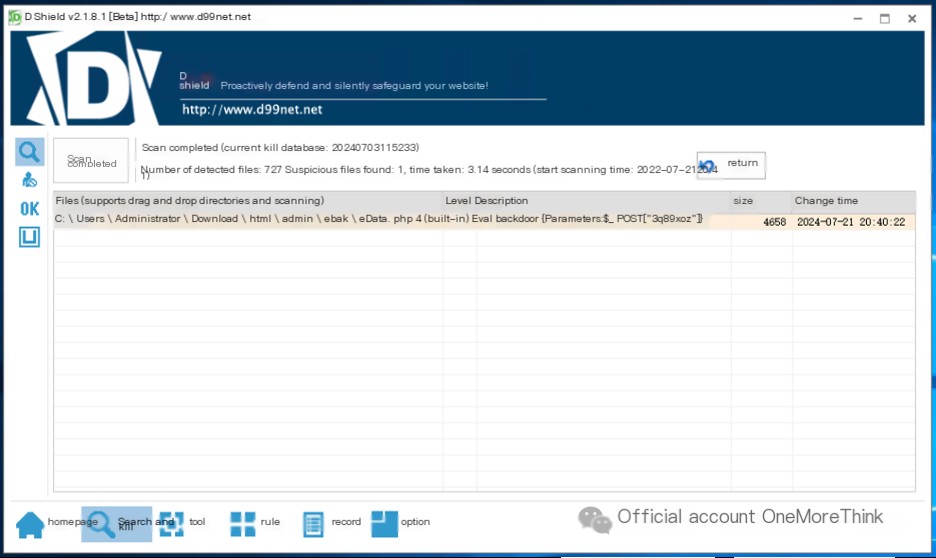
Task: Click the sidebar person inspection icon
Action: [29, 180]
